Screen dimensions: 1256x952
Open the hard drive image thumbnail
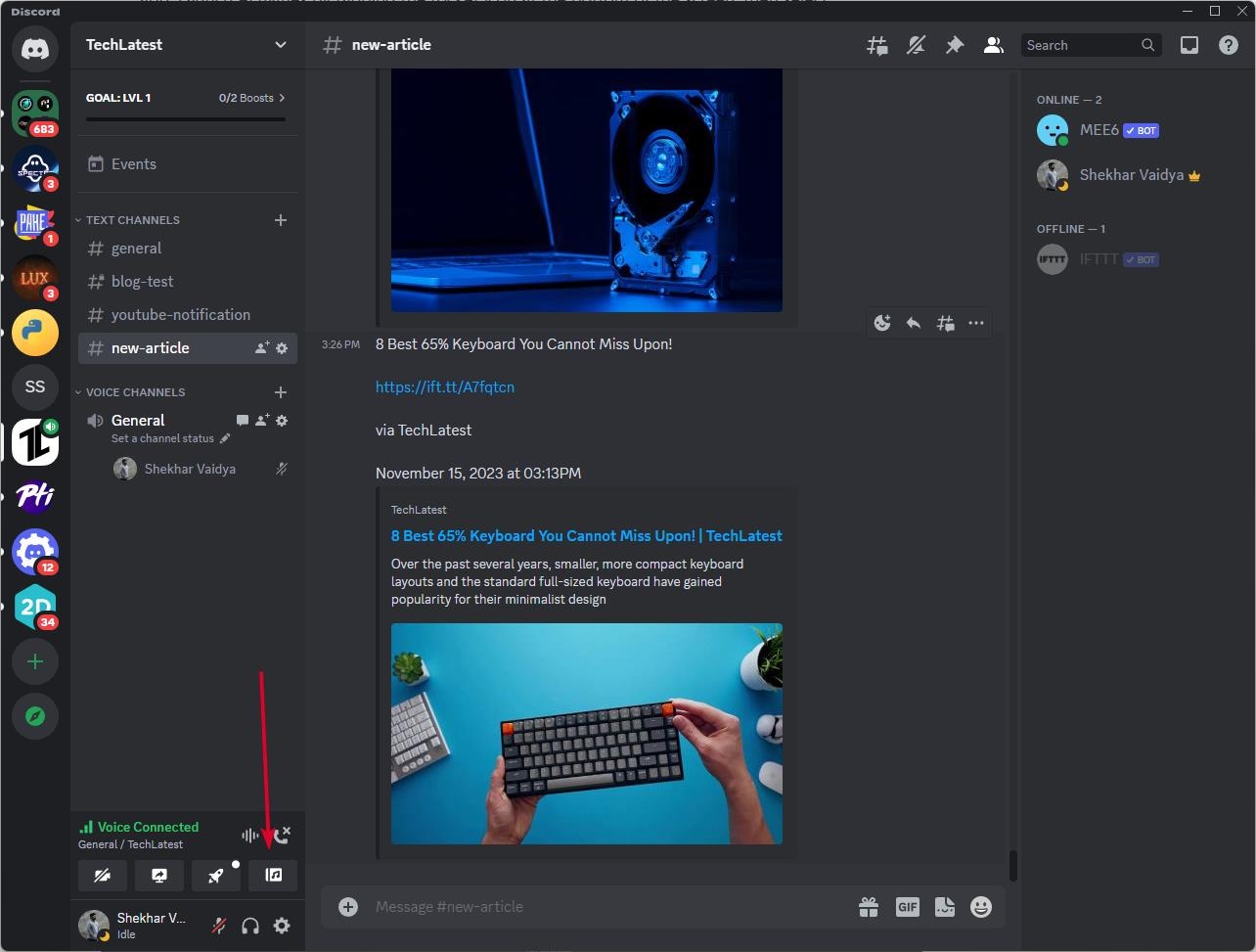(587, 190)
